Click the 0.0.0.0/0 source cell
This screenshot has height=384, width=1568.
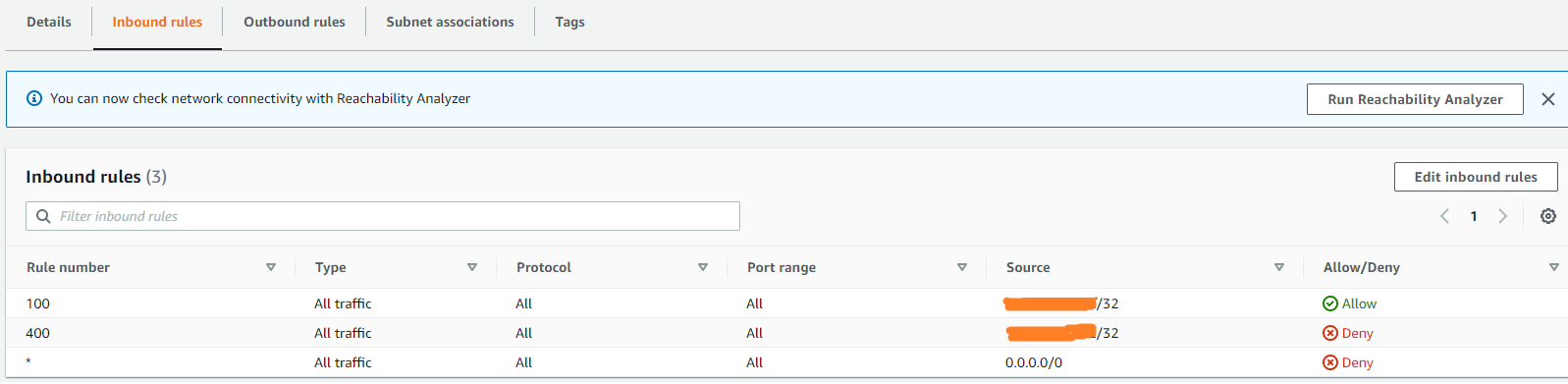click(x=1034, y=362)
